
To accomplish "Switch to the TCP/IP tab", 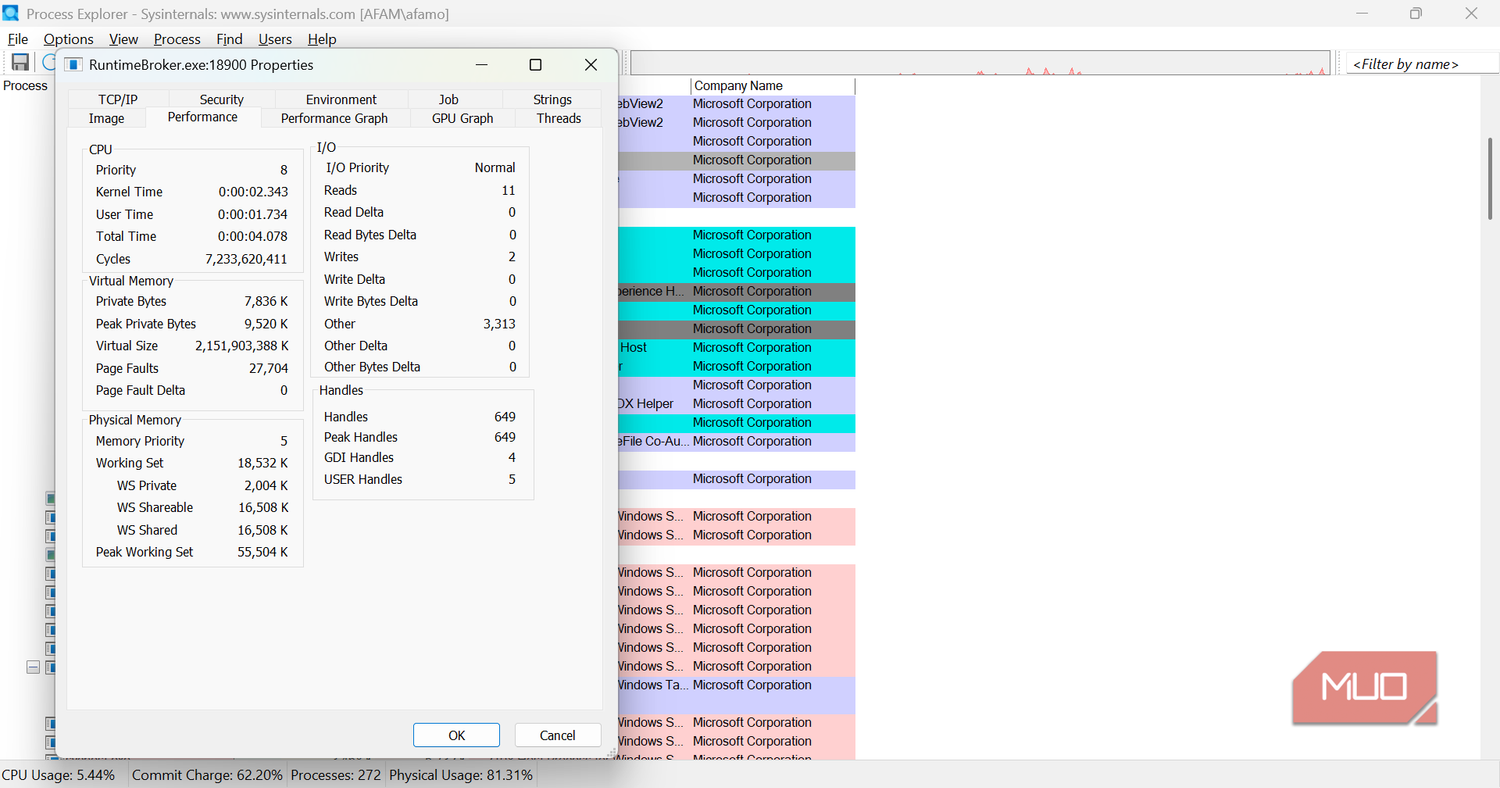I will coord(118,99).
